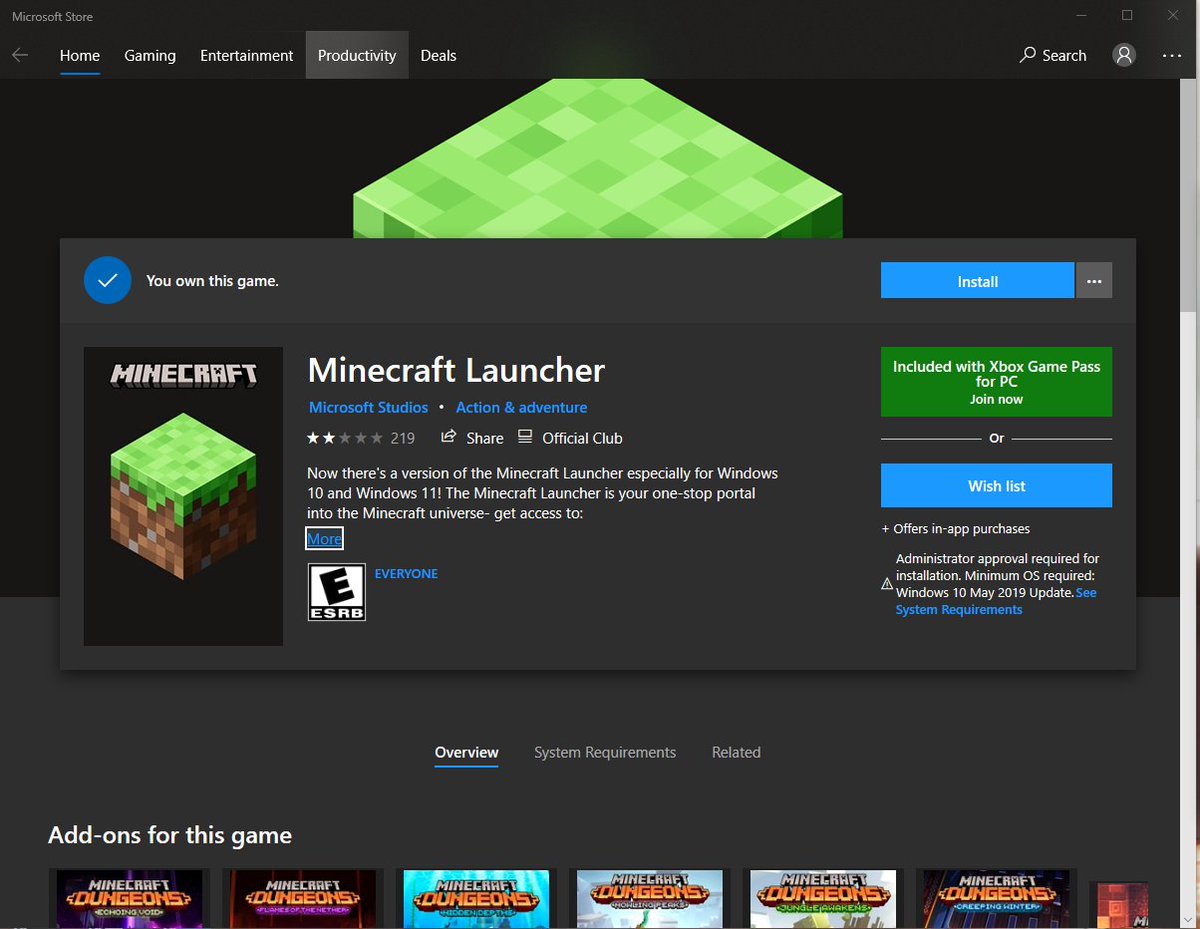Image resolution: width=1200 pixels, height=929 pixels.
Task: Join Xbox Game Pass for PC
Action: point(996,382)
